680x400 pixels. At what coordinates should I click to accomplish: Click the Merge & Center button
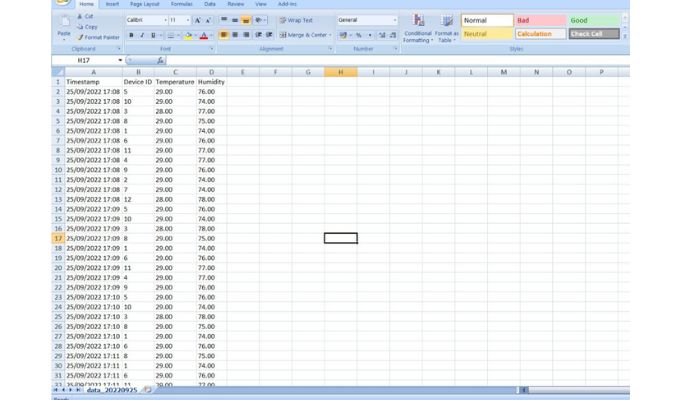(x=306, y=35)
